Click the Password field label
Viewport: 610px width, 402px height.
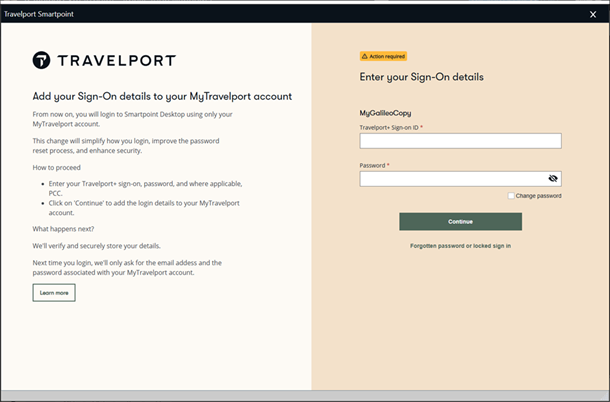pos(374,165)
